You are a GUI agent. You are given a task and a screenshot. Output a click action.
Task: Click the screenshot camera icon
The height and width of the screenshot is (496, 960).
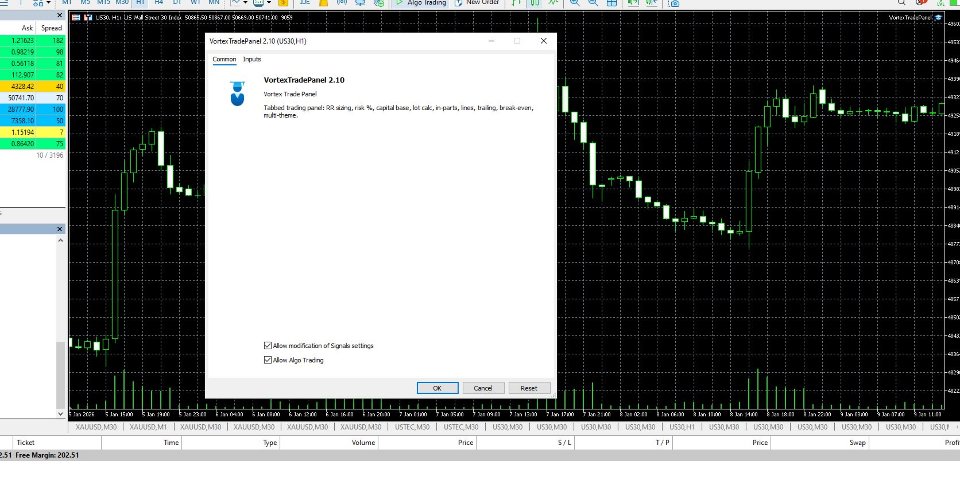[673, 3]
